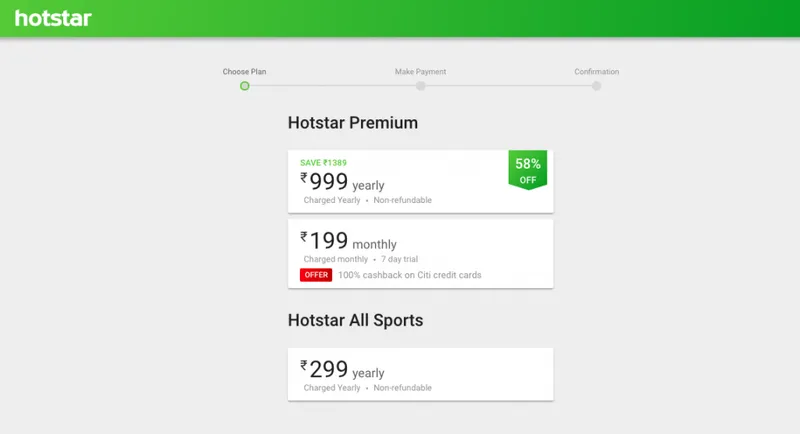This screenshot has width=800, height=434.
Task: Click the hotstar logo
Action: (x=53, y=17)
